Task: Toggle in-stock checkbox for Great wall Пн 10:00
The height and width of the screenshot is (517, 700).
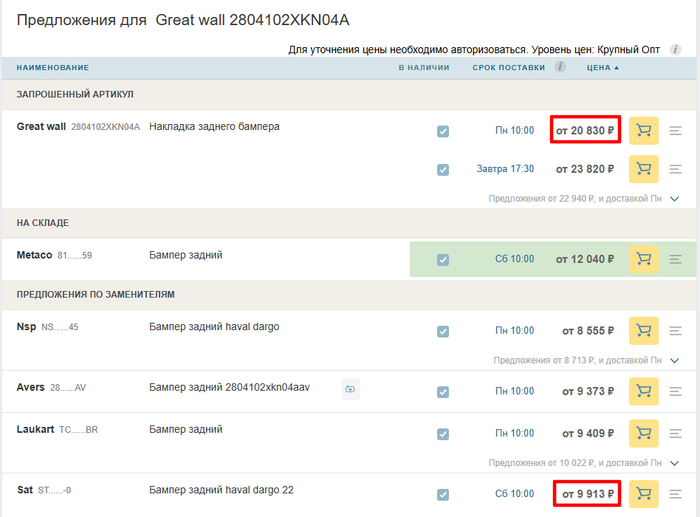Action: click(x=443, y=131)
